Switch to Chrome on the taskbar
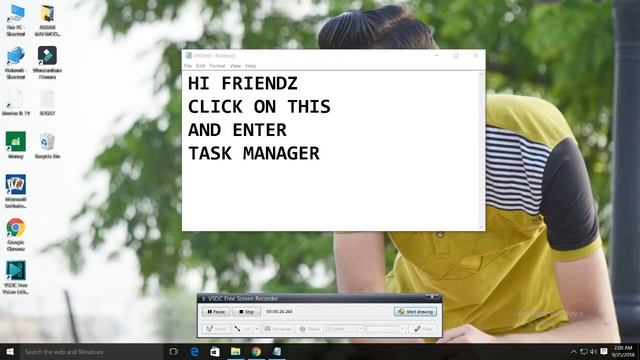Viewport: 640px width, 360px height. tap(256, 351)
